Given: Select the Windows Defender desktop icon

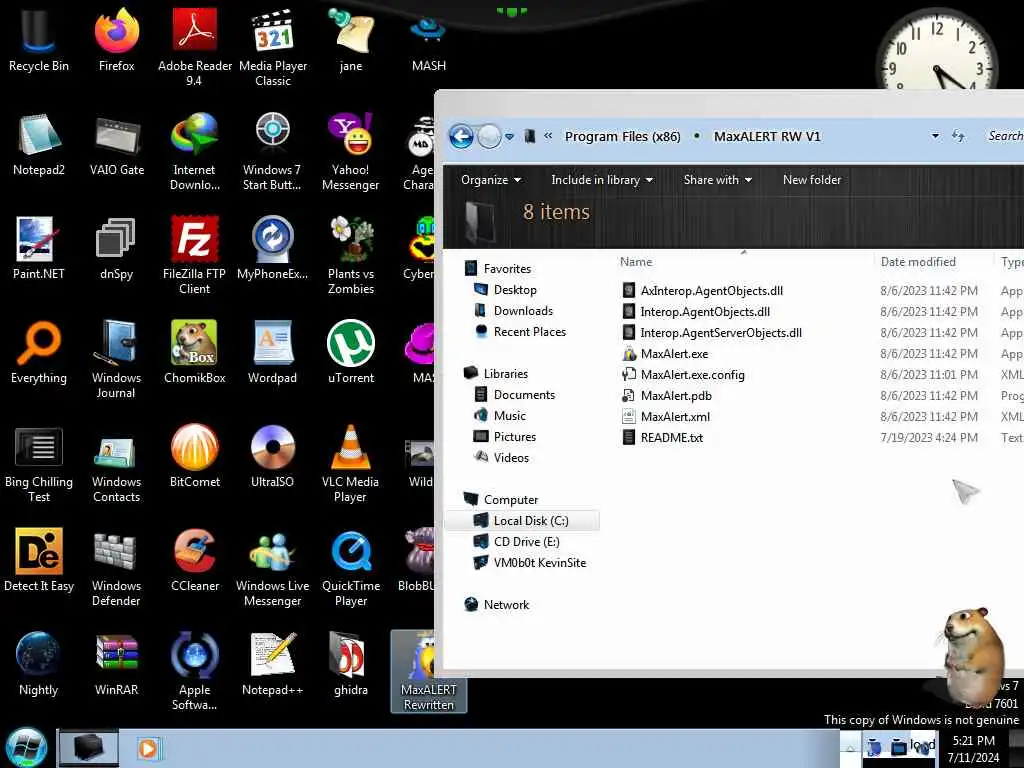Looking at the screenshot, I should coord(117,568).
